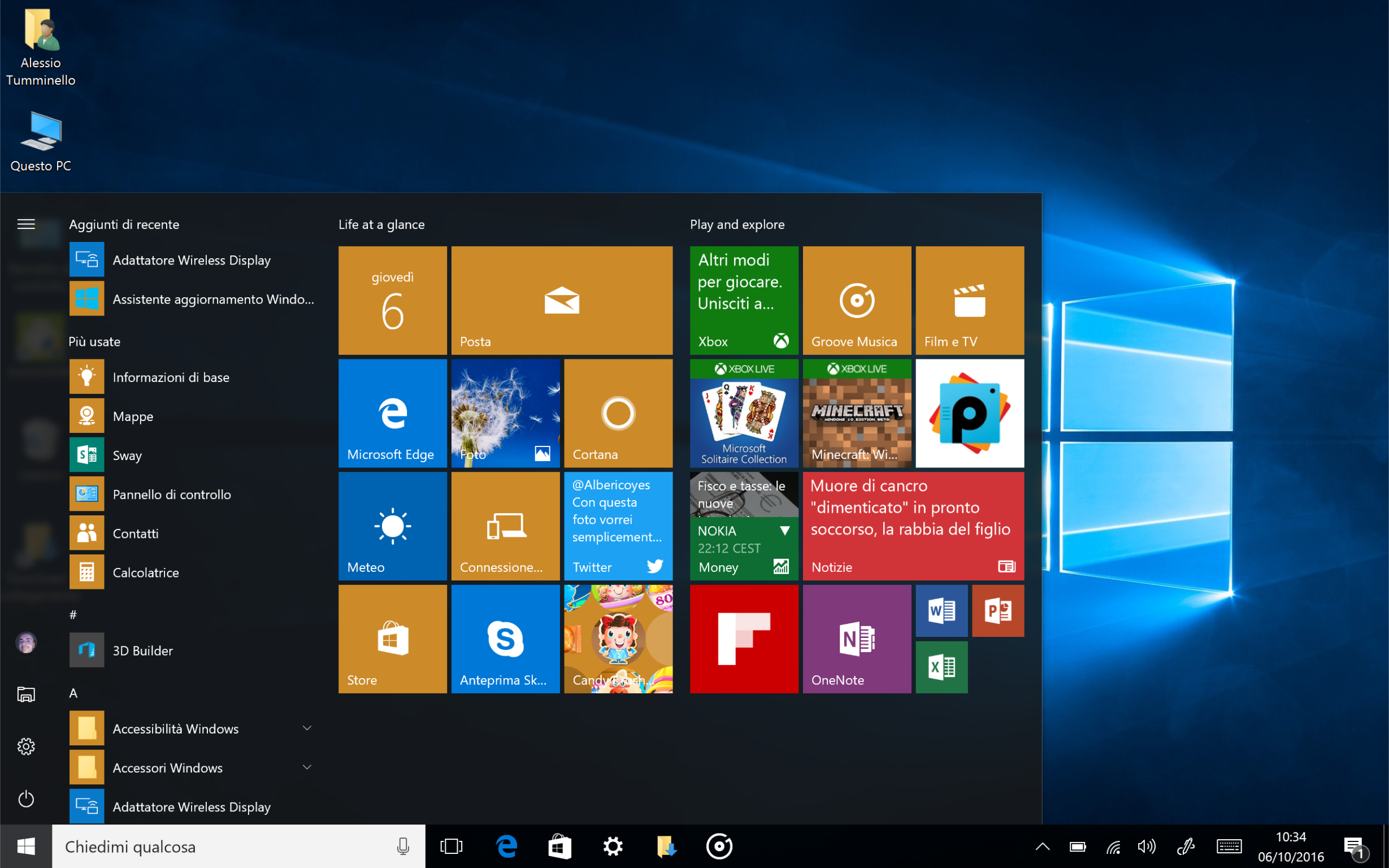Activate Cortana microphone in search box
Image resolution: width=1389 pixels, height=868 pixels.
pyautogui.click(x=403, y=847)
